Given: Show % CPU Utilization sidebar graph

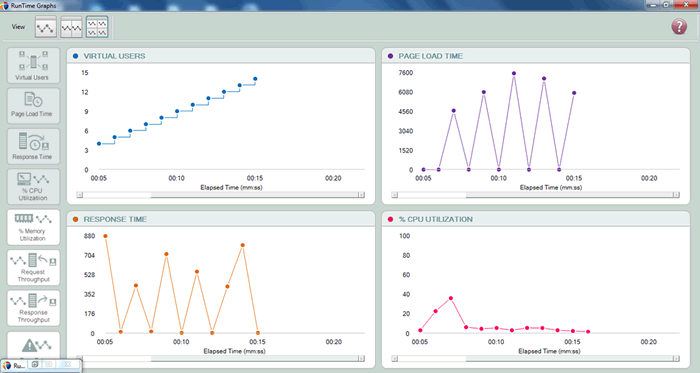Looking at the screenshot, I should (33, 186).
